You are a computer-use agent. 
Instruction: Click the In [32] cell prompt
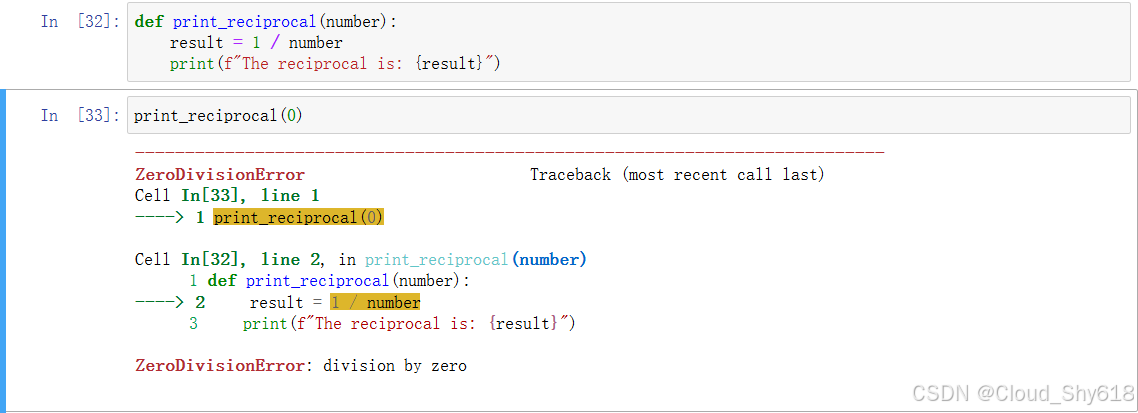pyautogui.click(x=80, y=21)
